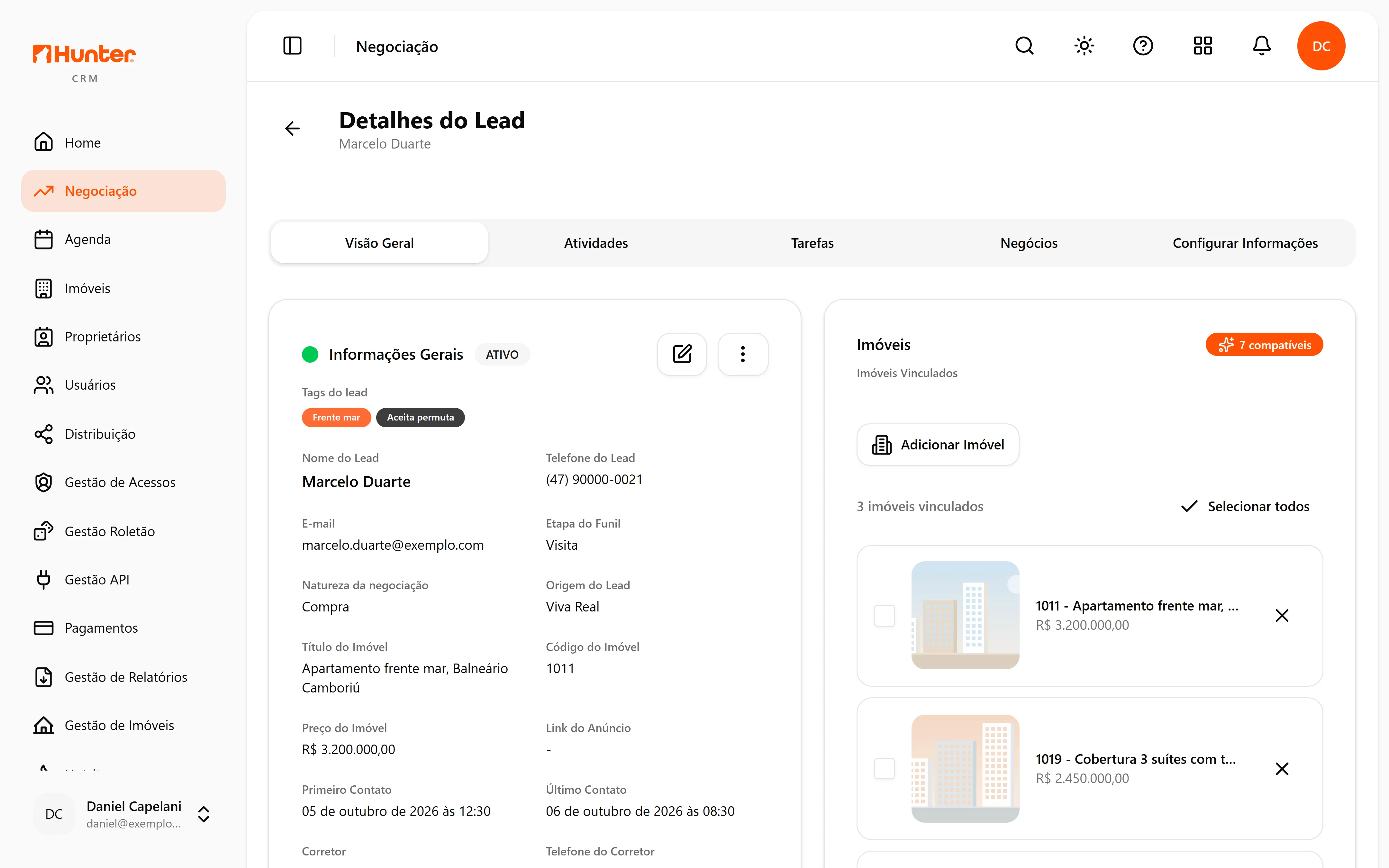Open Home in the sidebar
This screenshot has width=1389, height=868.
point(123,142)
